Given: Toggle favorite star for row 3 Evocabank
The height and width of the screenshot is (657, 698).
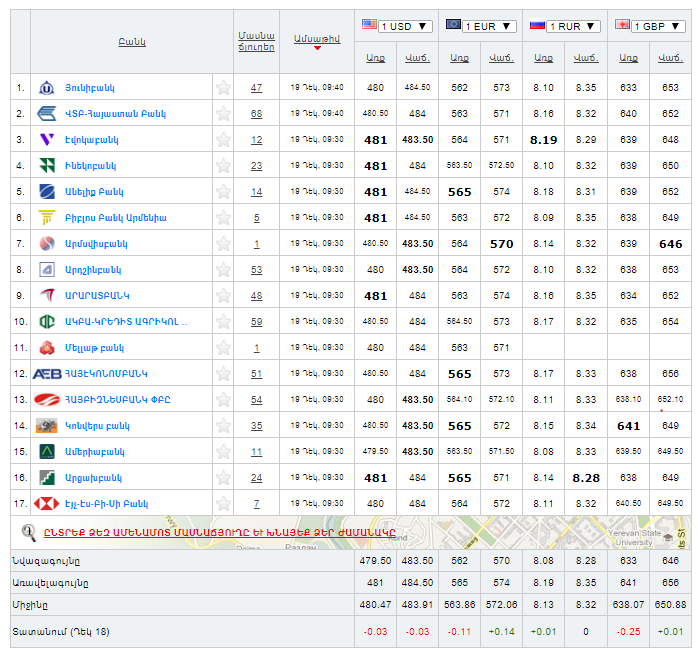Looking at the screenshot, I should [x=223, y=140].
